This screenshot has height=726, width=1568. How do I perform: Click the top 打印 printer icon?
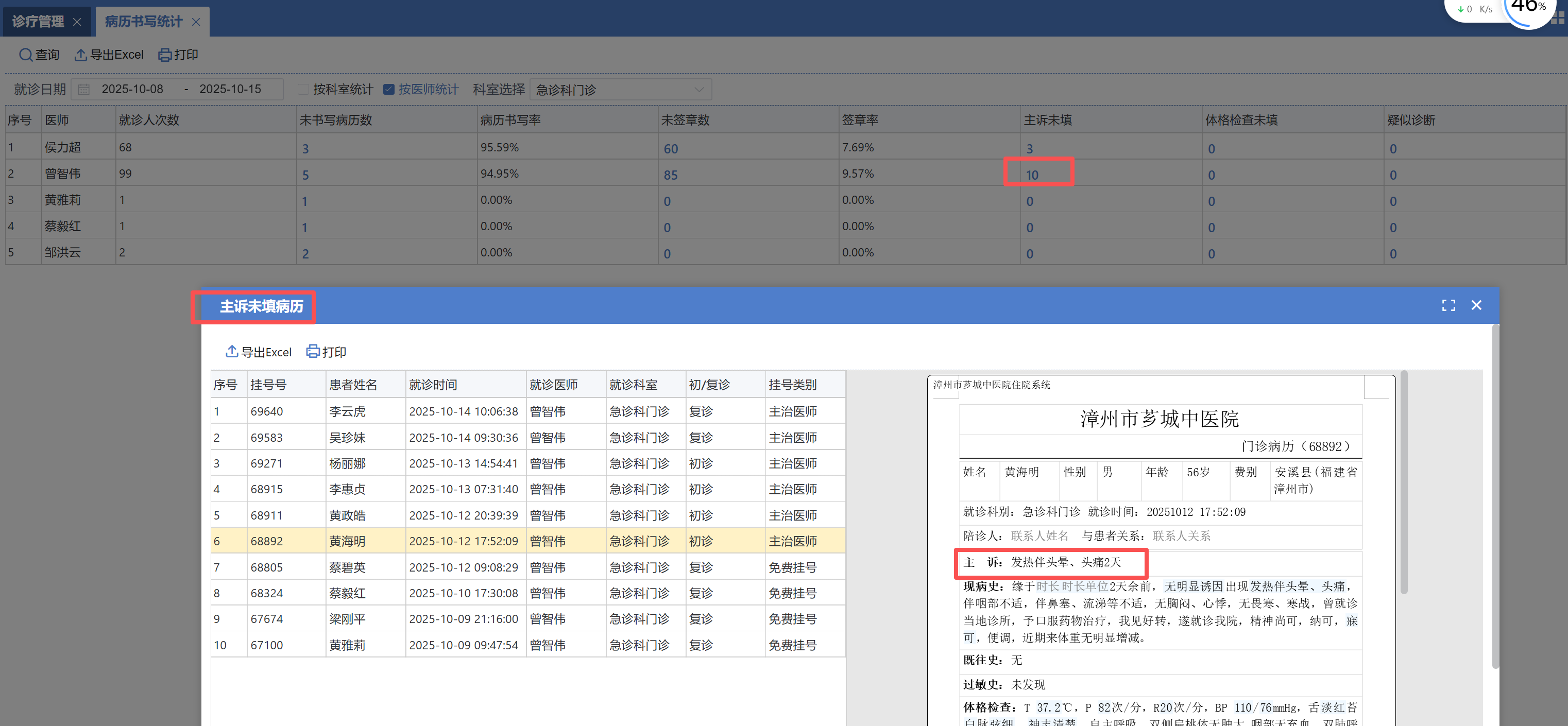(164, 55)
